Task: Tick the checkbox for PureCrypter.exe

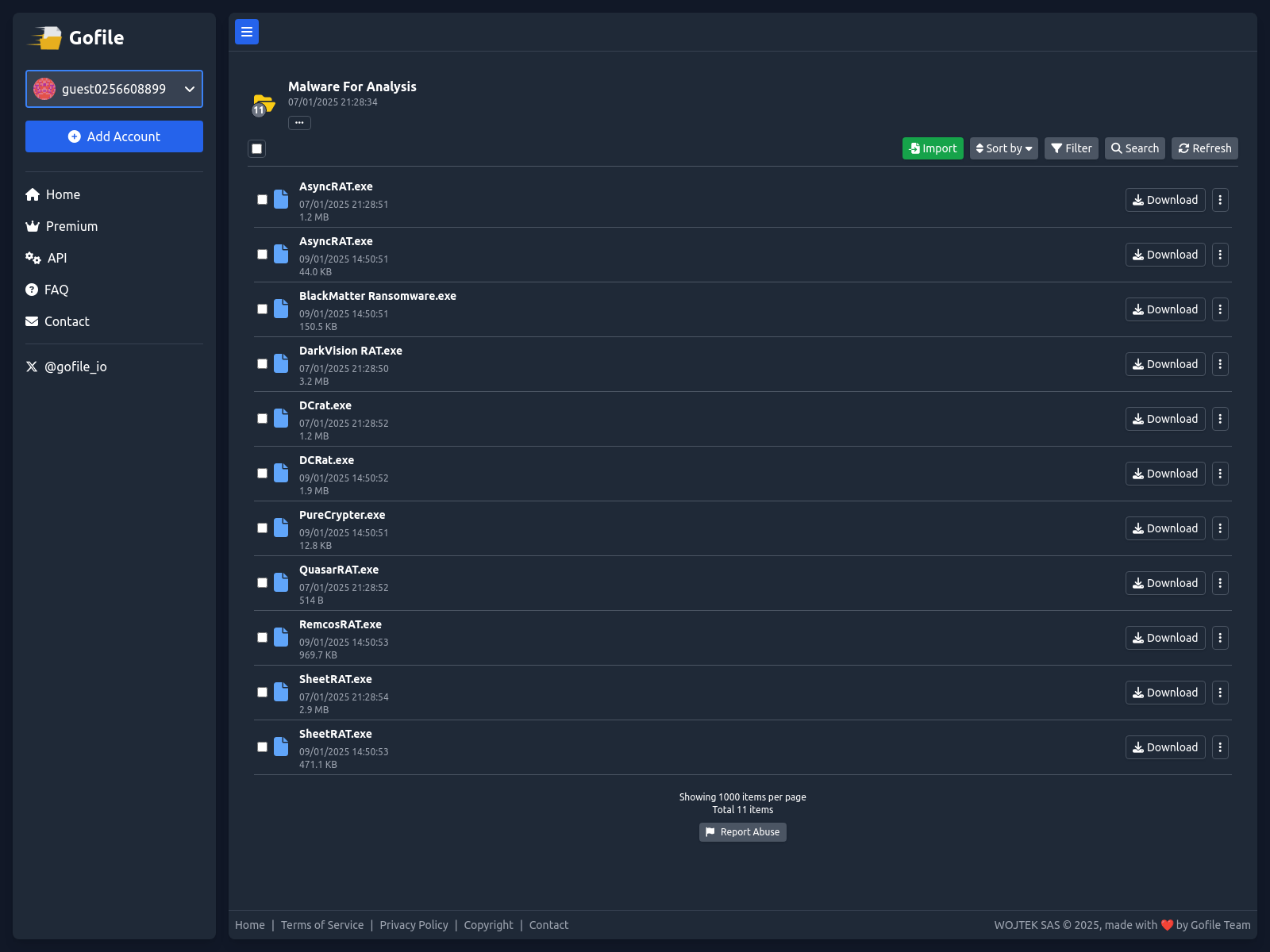Action: coord(262,528)
